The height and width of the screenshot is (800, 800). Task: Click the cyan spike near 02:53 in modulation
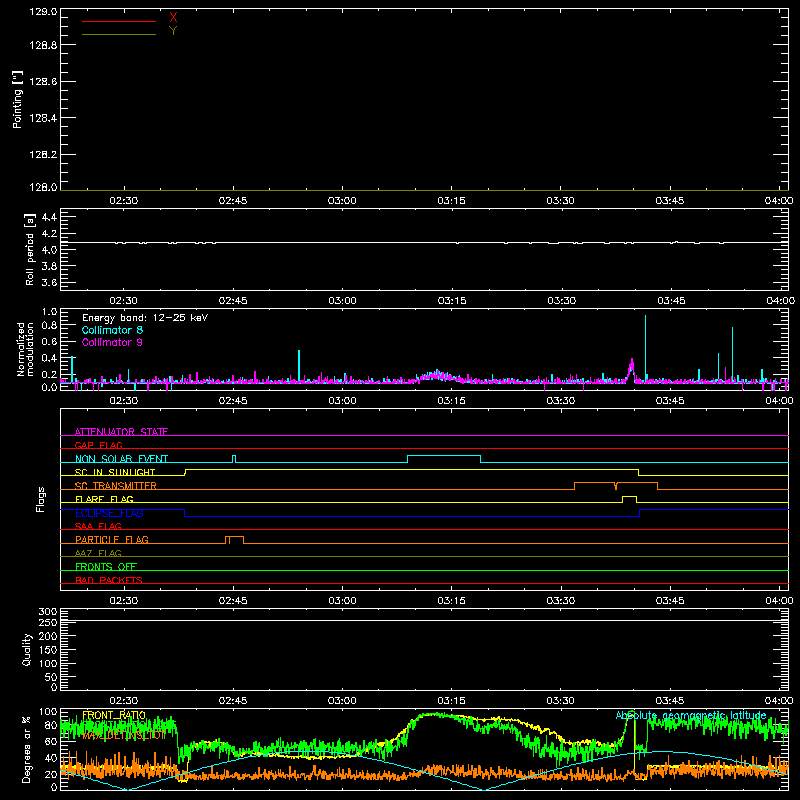(299, 365)
